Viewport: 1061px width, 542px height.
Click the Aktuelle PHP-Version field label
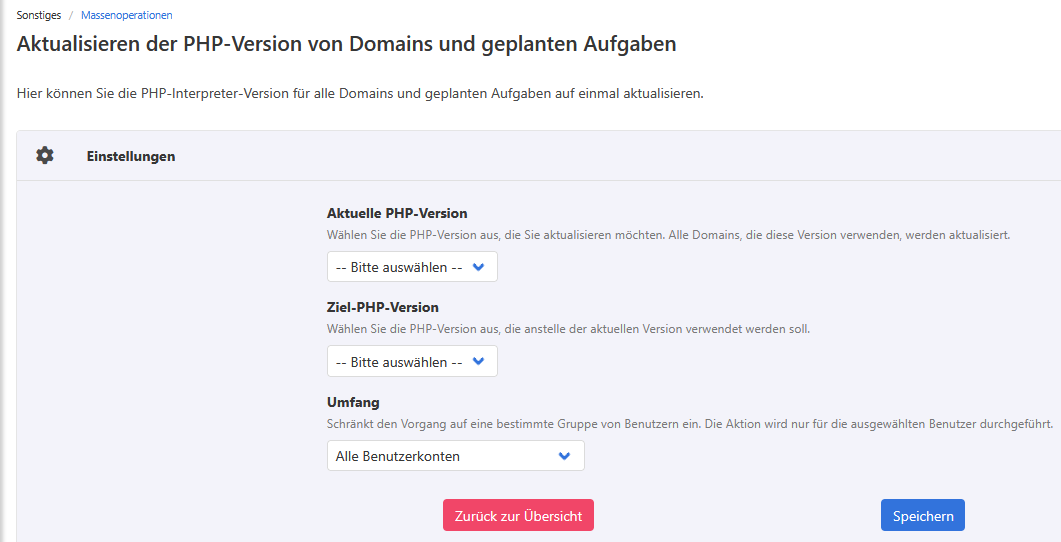coord(397,213)
